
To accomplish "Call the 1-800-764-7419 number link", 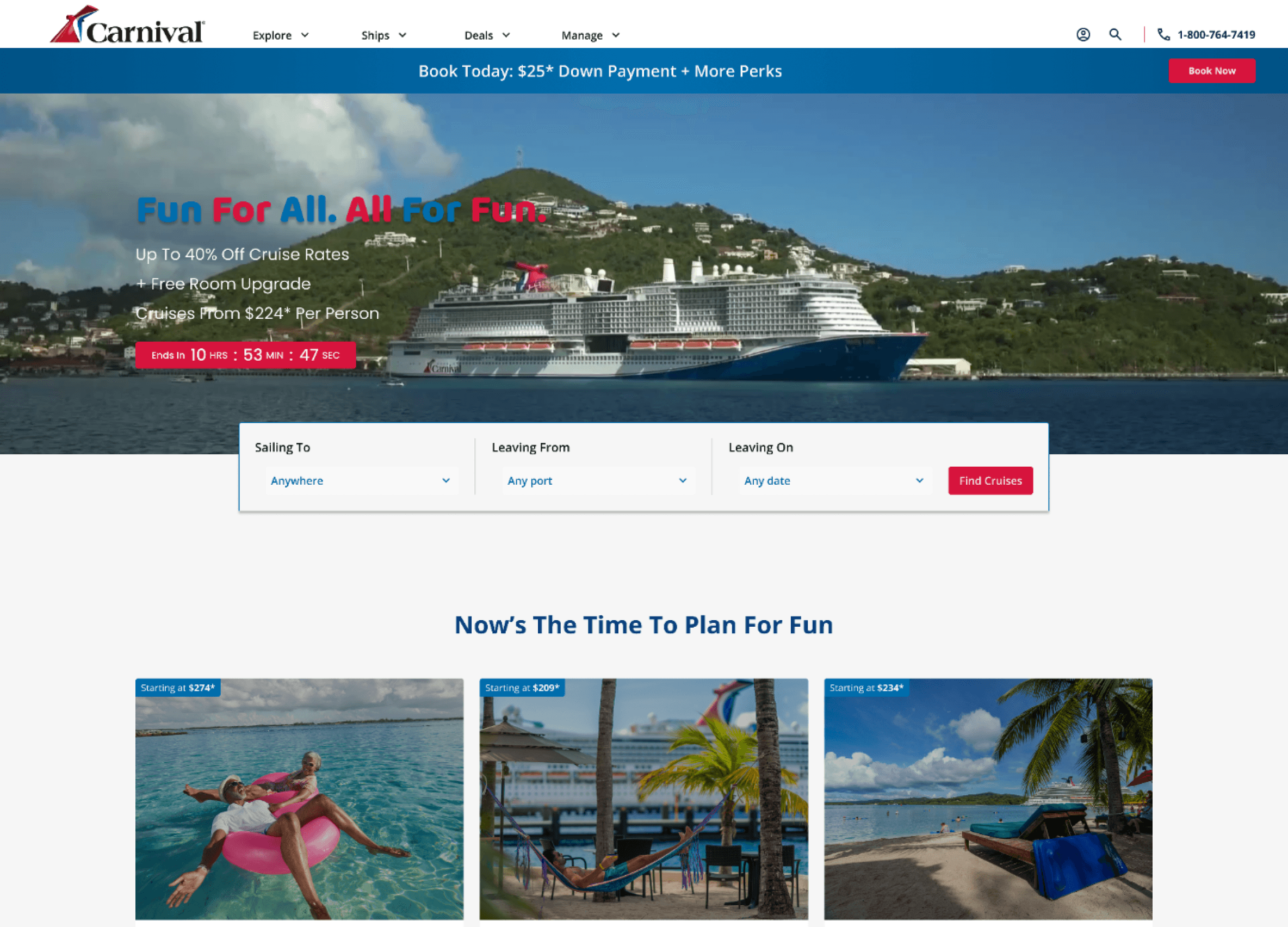I will (1216, 35).
